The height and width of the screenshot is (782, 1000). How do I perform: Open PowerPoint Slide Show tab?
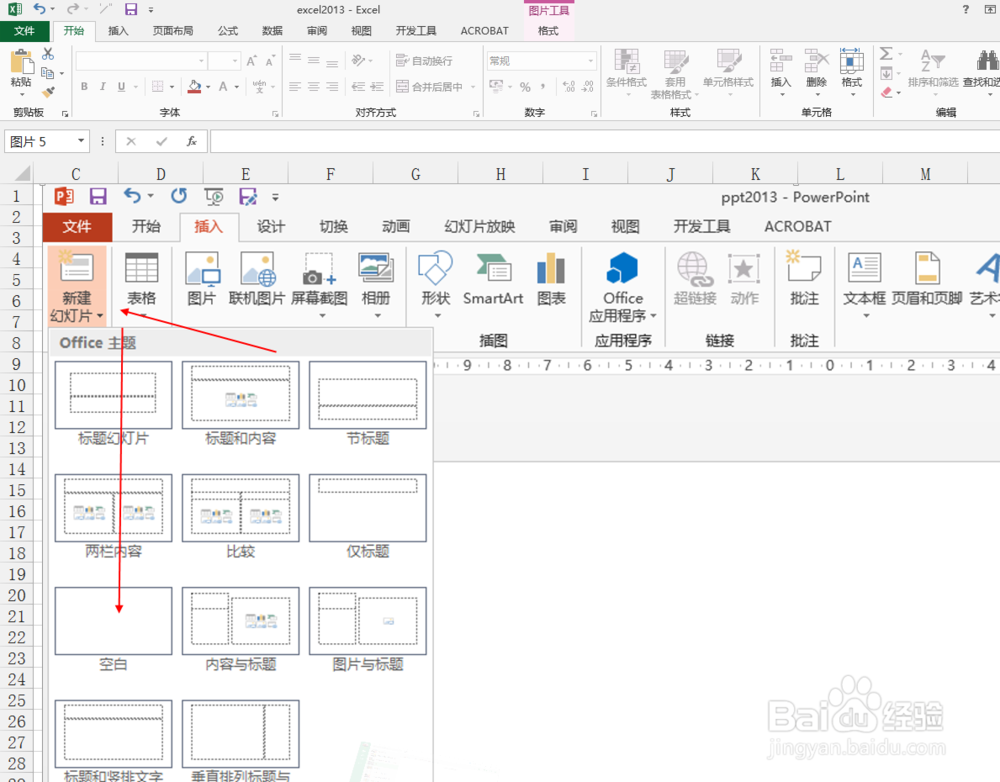coord(480,226)
